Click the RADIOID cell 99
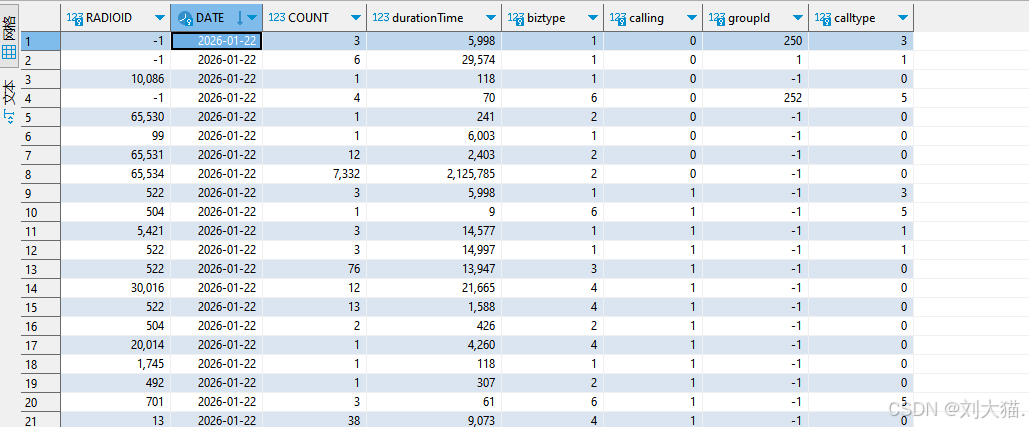The width and height of the screenshot is (1029, 427). tap(116, 136)
